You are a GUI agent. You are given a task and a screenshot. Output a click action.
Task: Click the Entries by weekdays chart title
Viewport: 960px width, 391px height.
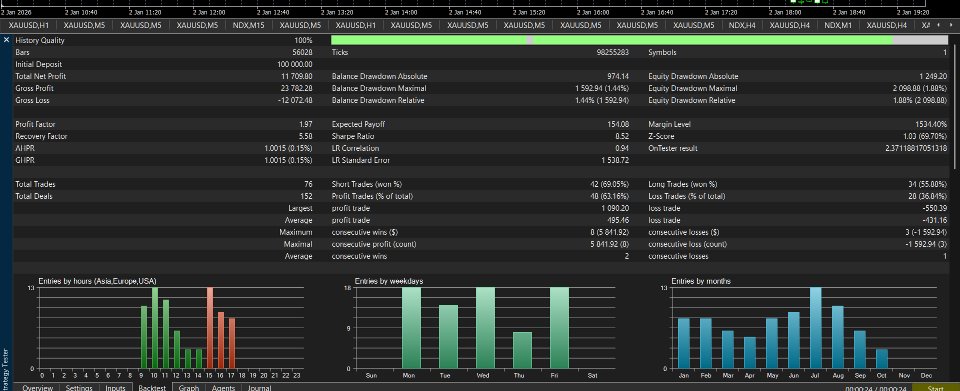pos(389,281)
